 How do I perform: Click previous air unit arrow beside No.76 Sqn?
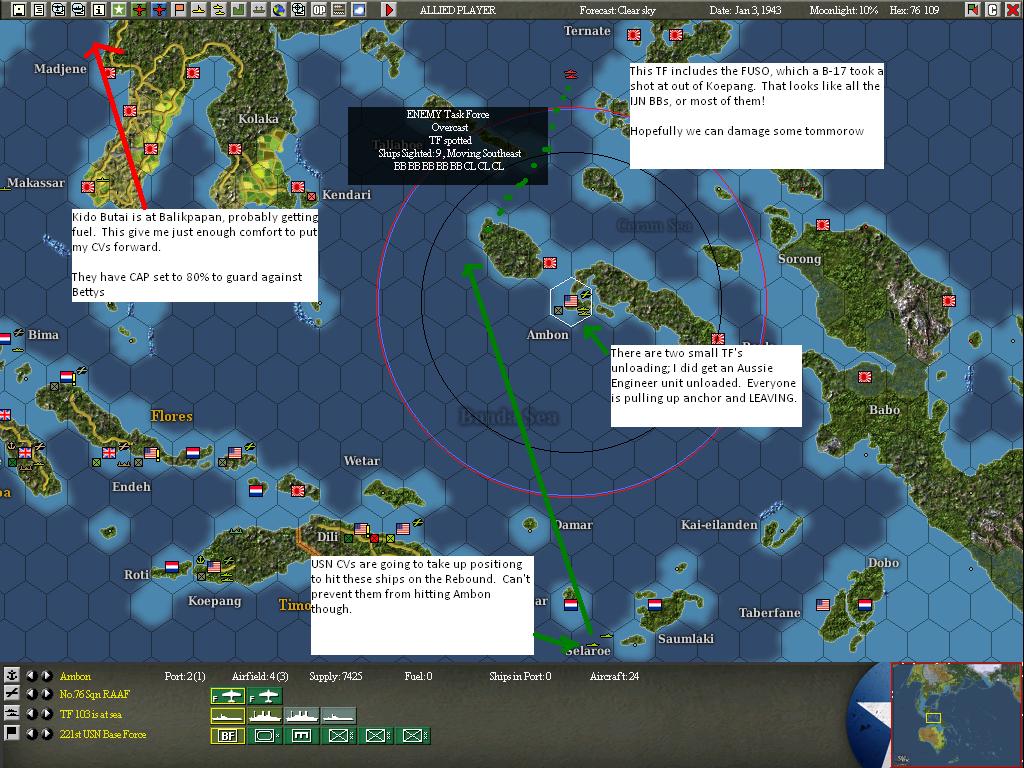(31, 694)
